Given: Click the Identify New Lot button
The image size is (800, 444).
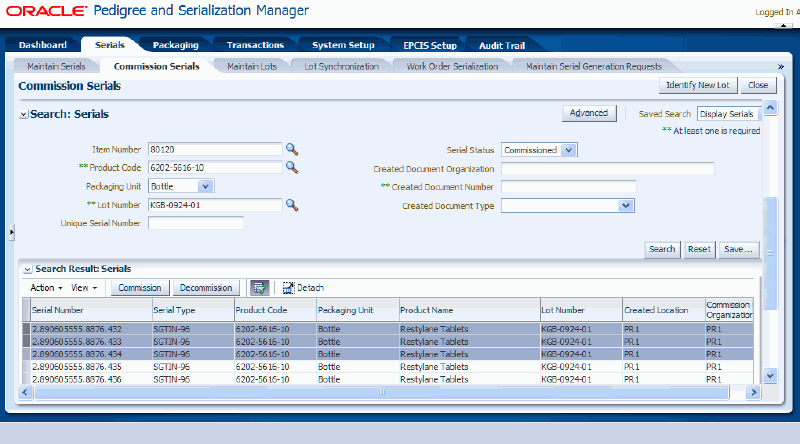Looking at the screenshot, I should click(x=698, y=85).
